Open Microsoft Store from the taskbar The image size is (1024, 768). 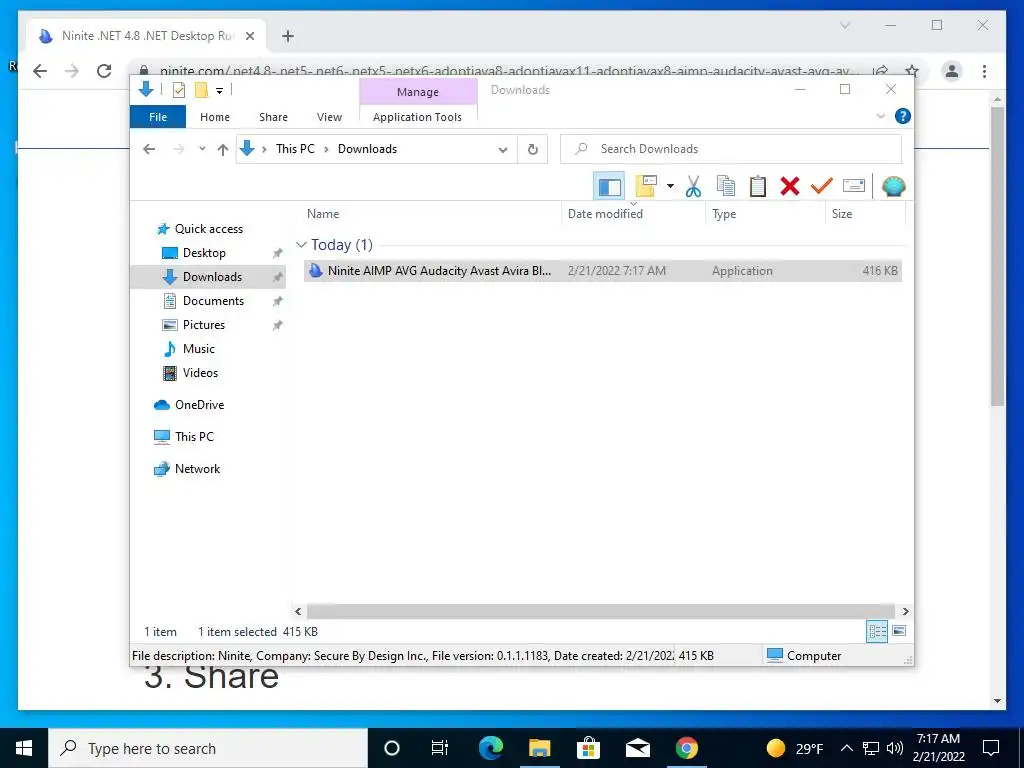point(588,748)
